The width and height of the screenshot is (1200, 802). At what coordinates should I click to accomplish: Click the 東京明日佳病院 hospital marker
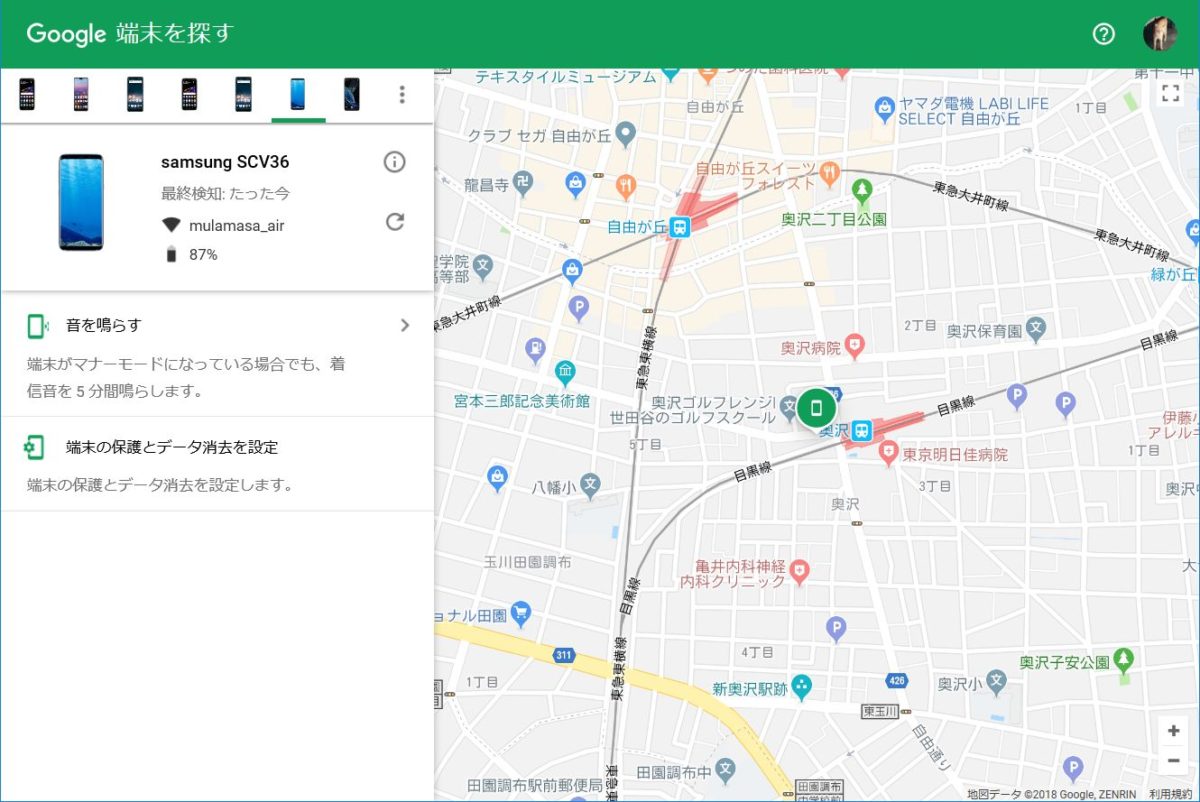pos(889,453)
